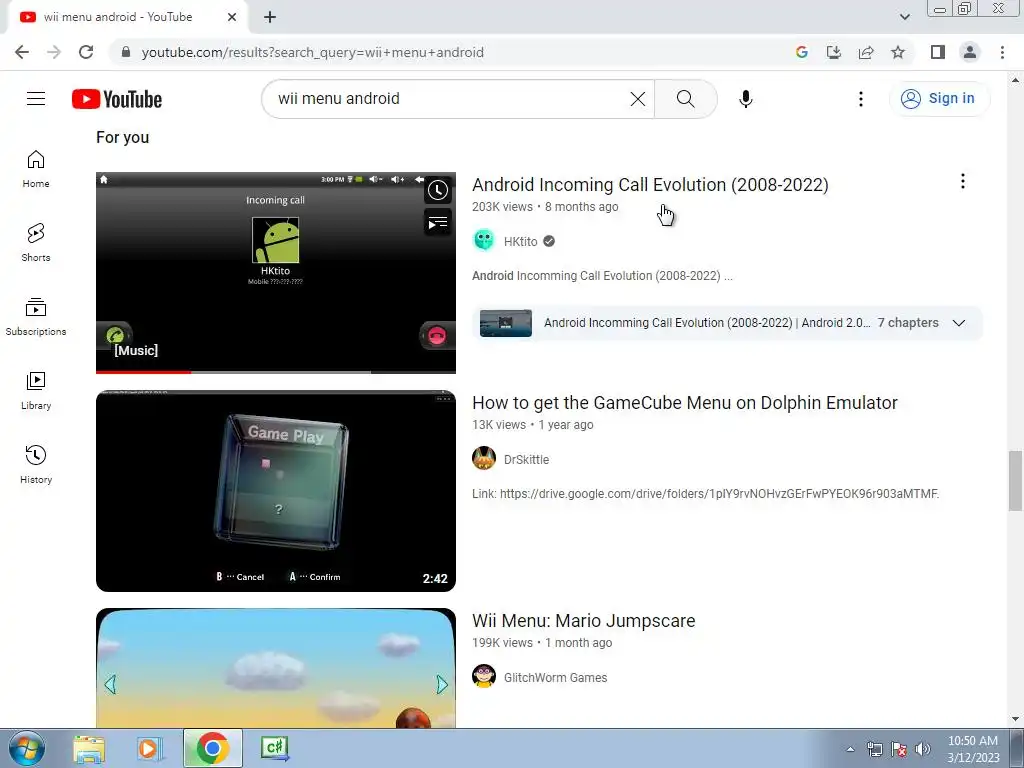Screen dimensions: 1024x768
Task: Open Windows Media Player from the taskbar
Action: coord(150,748)
